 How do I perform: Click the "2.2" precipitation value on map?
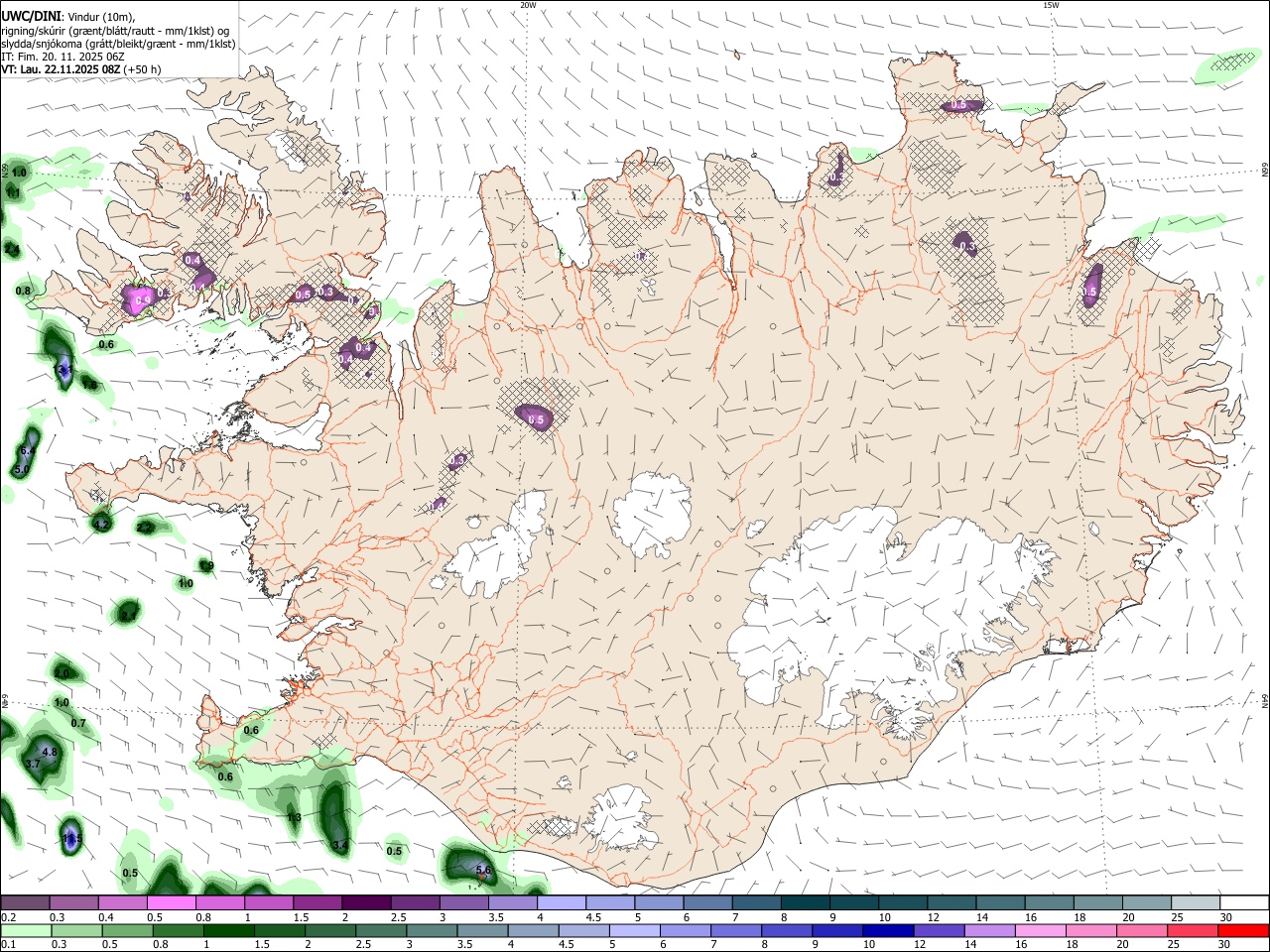145,528
